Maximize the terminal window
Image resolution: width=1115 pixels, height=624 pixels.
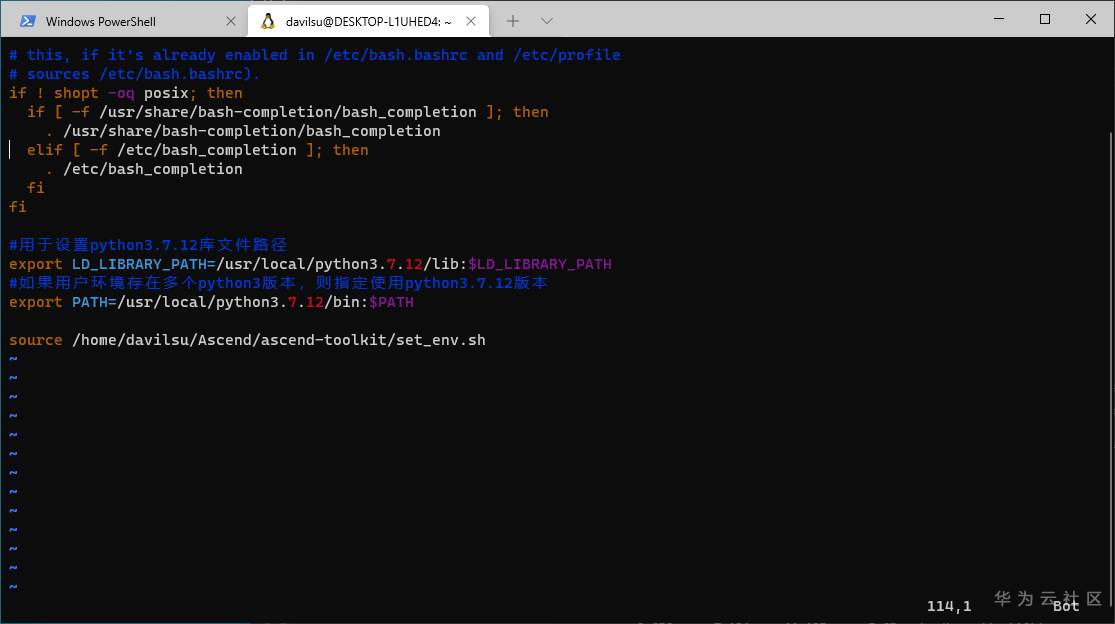(x=1045, y=19)
